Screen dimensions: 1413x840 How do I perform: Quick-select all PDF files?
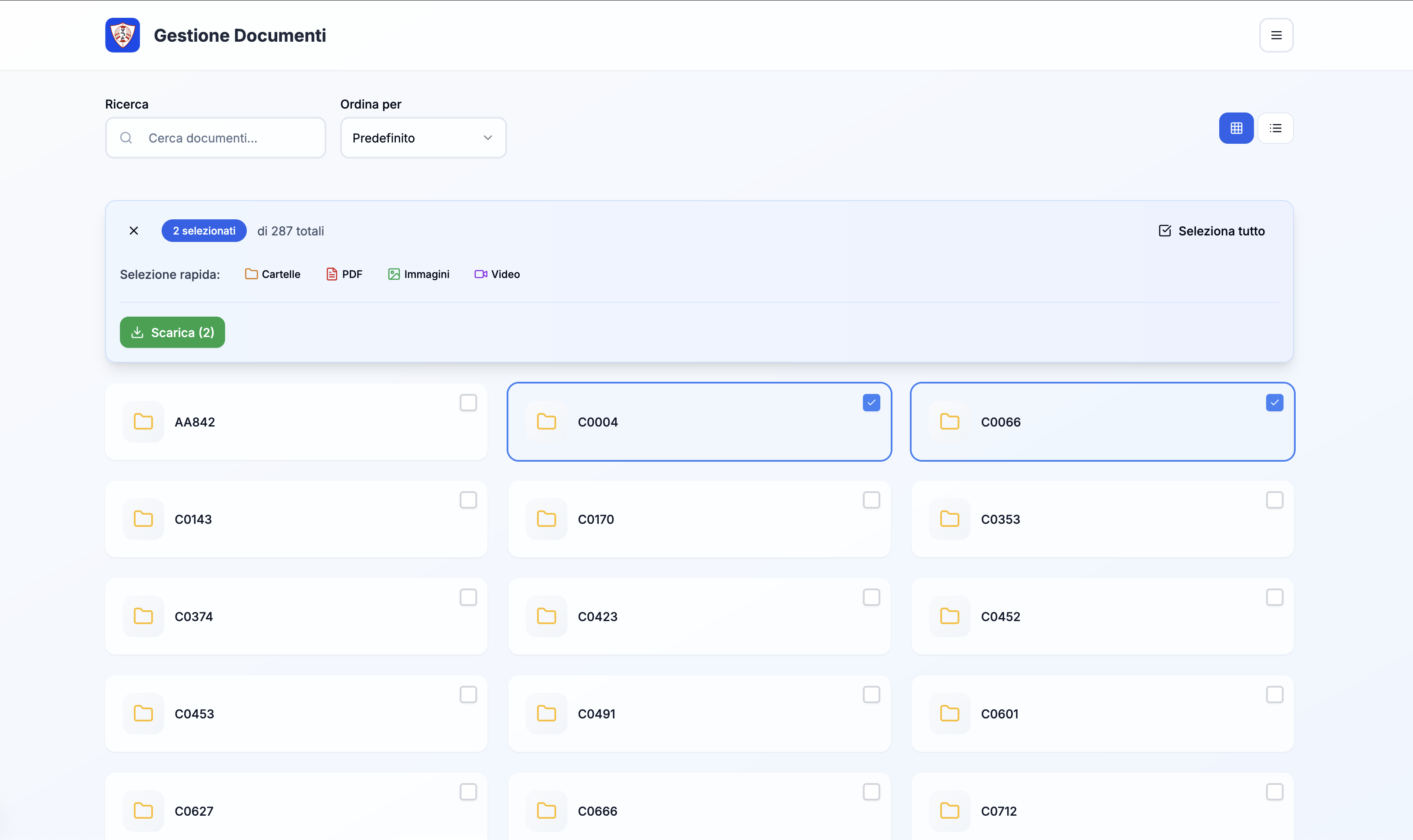pos(344,274)
